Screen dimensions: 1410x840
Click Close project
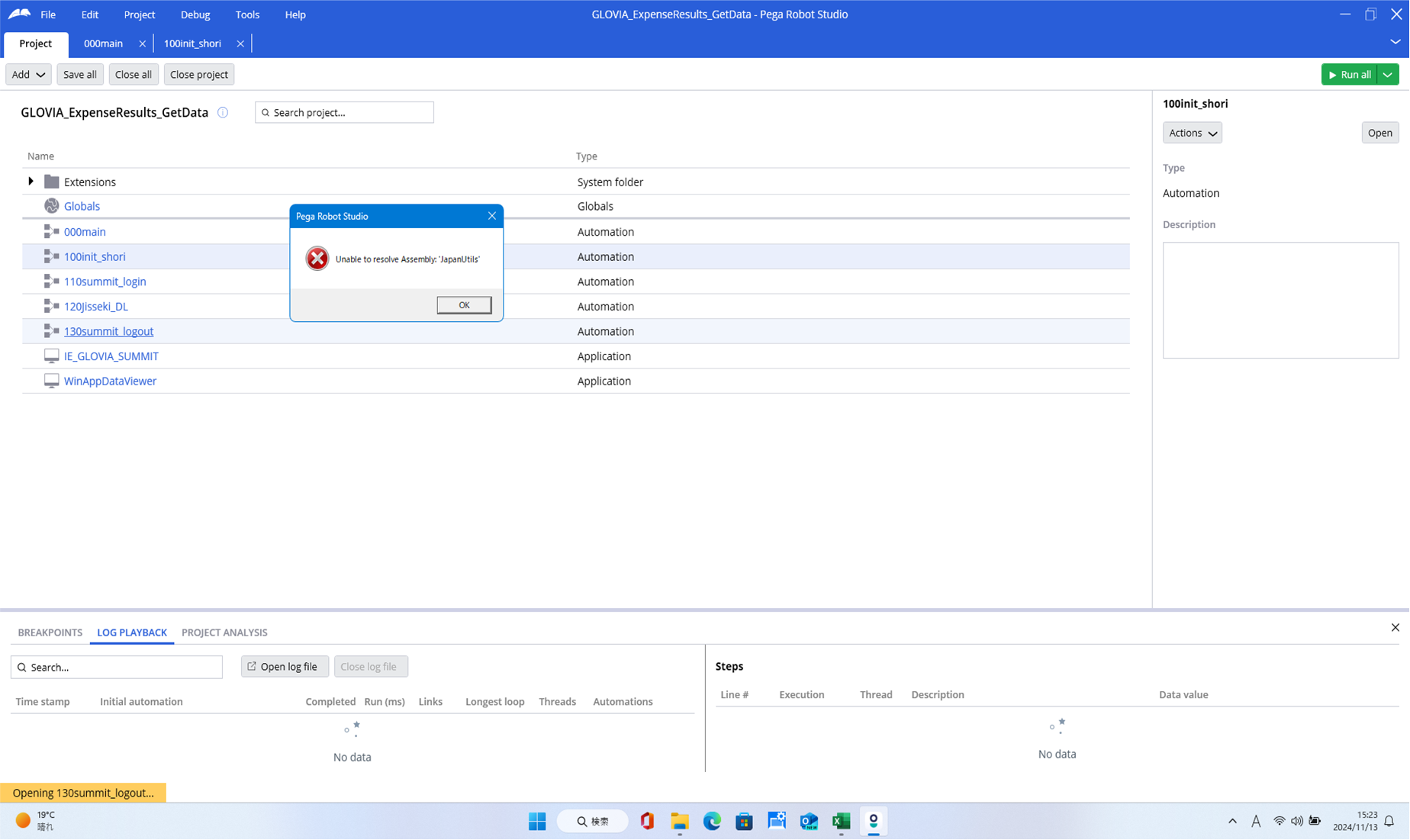click(x=199, y=74)
